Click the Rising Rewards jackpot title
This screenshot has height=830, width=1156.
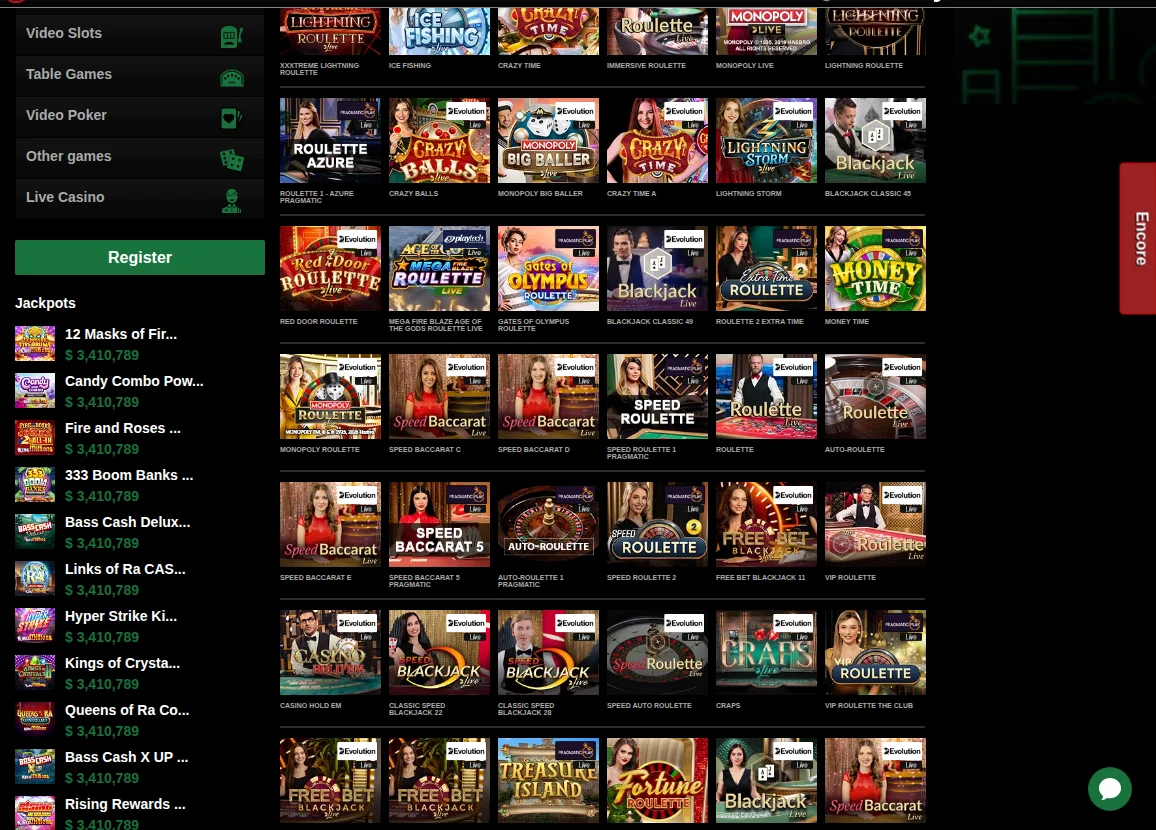[x=125, y=804]
